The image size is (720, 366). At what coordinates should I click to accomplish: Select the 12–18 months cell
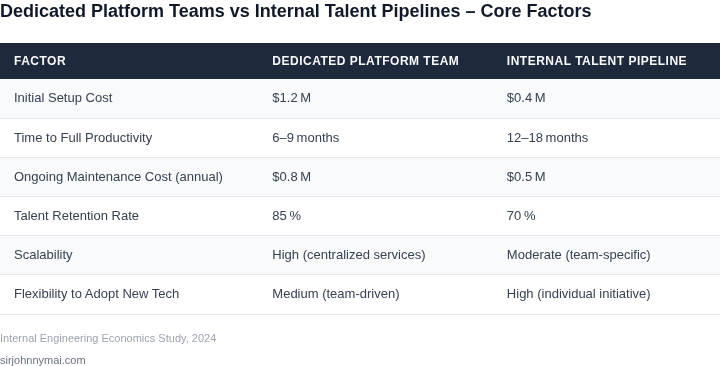tap(547, 138)
